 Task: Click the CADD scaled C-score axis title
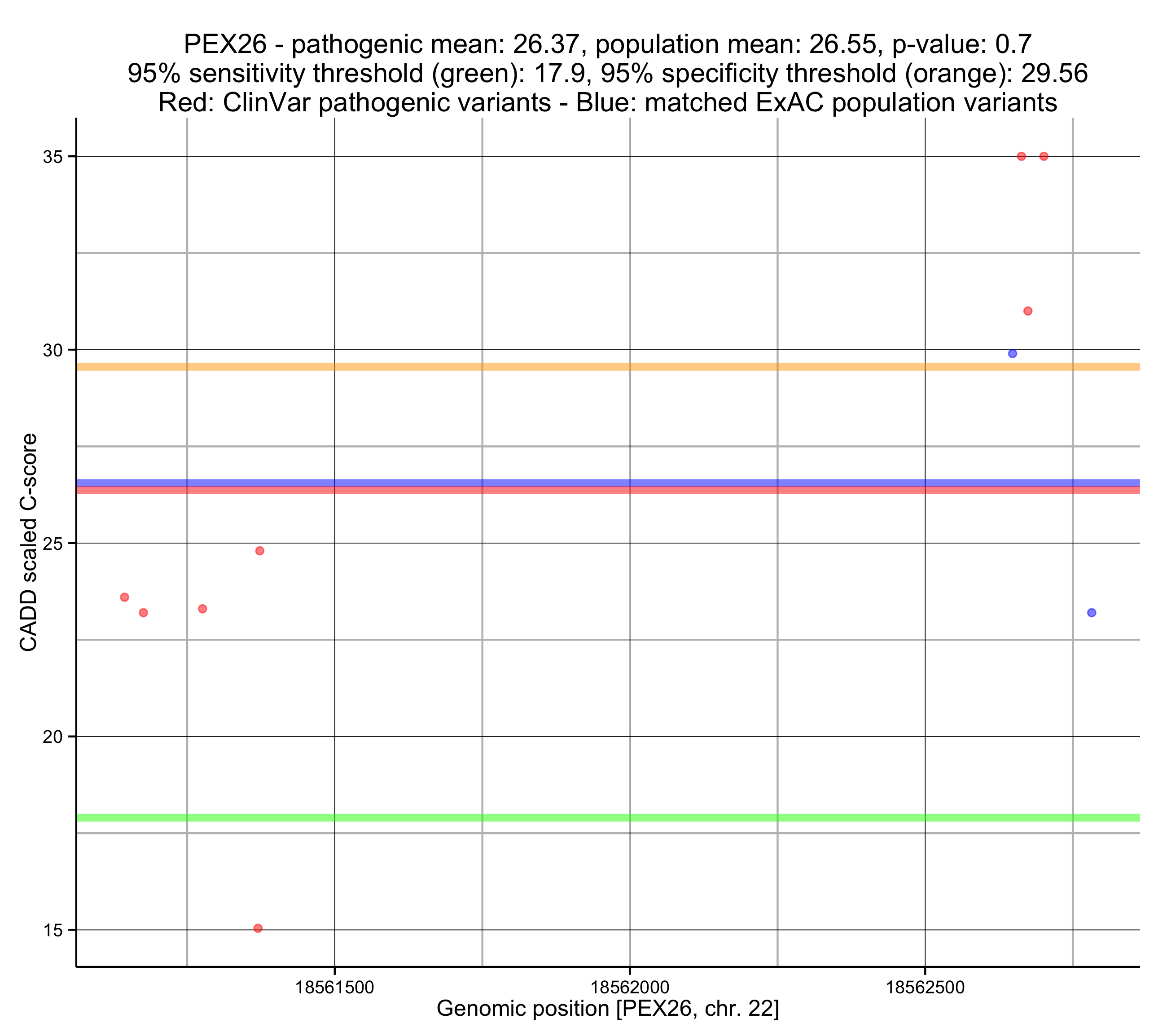tap(29, 543)
